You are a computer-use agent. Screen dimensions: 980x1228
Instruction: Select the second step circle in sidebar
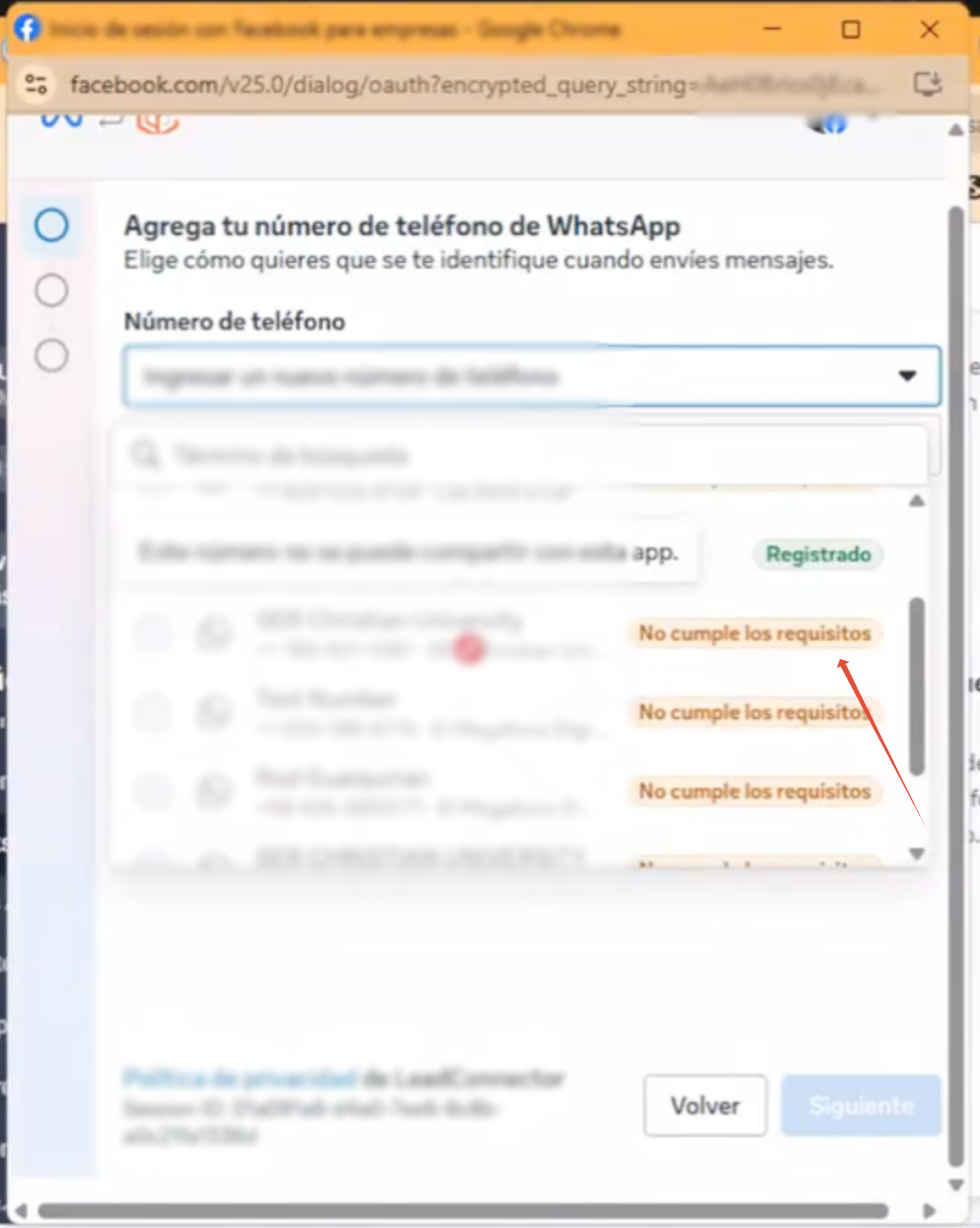(52, 290)
